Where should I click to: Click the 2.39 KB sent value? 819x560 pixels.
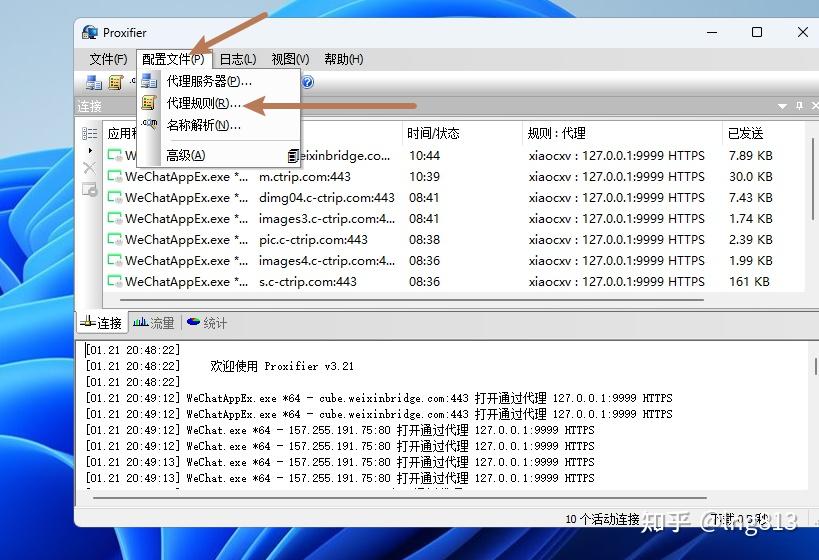pyautogui.click(x=751, y=239)
